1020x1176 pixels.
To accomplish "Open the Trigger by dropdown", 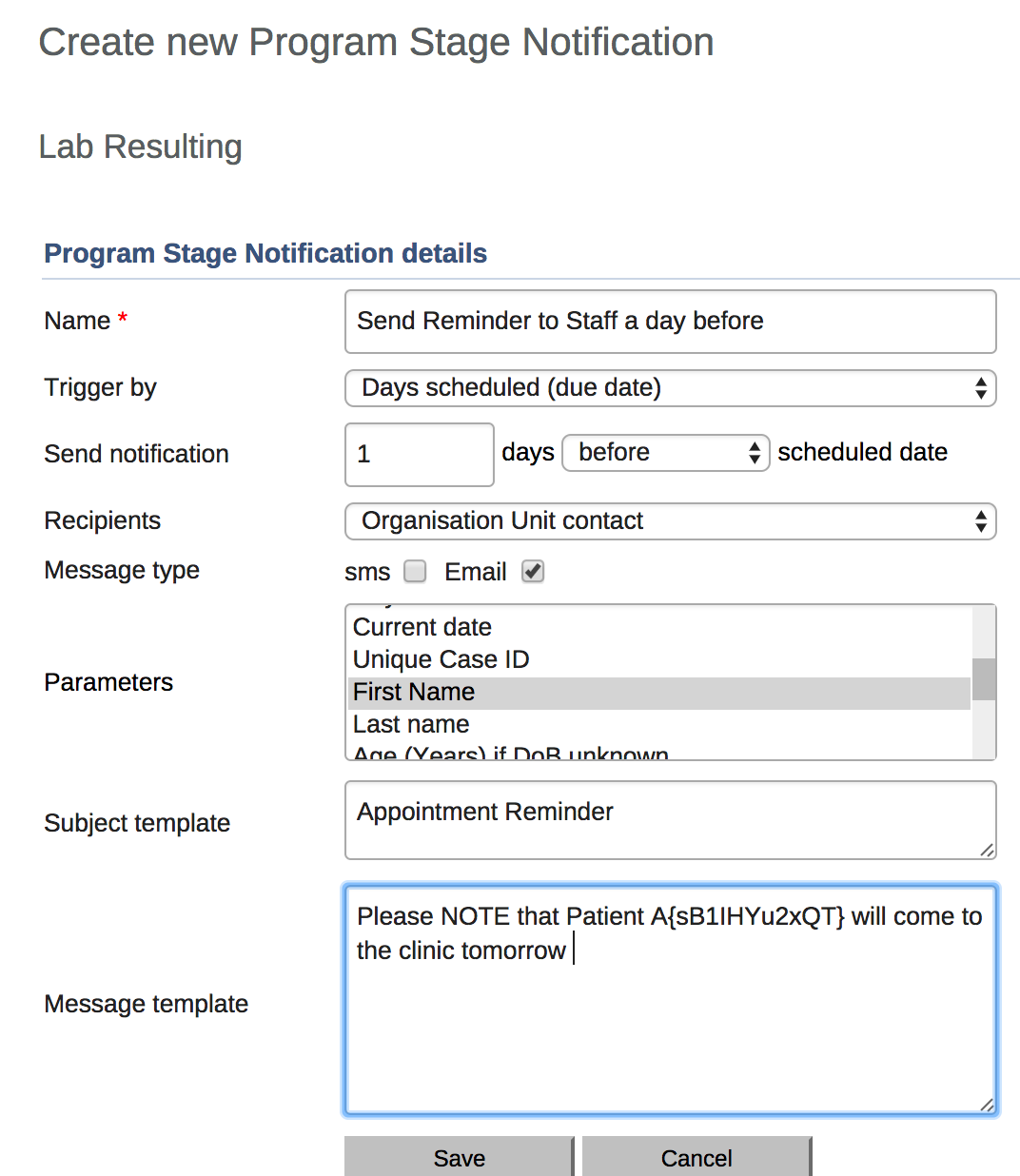I will 670,388.
